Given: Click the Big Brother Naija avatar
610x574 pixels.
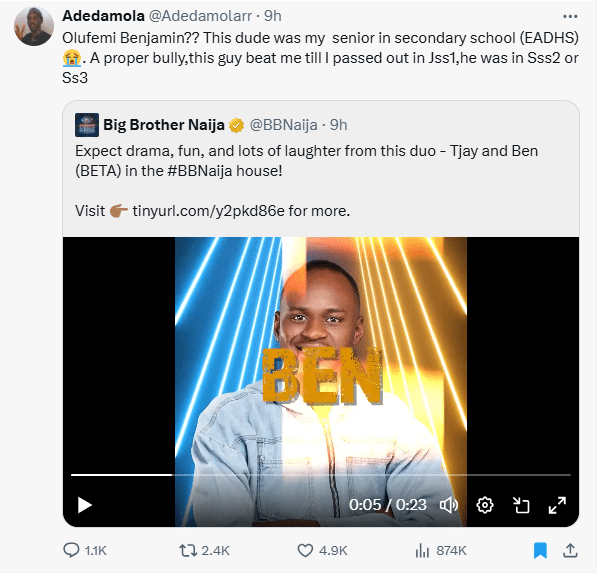Looking at the screenshot, I should click(87, 125).
